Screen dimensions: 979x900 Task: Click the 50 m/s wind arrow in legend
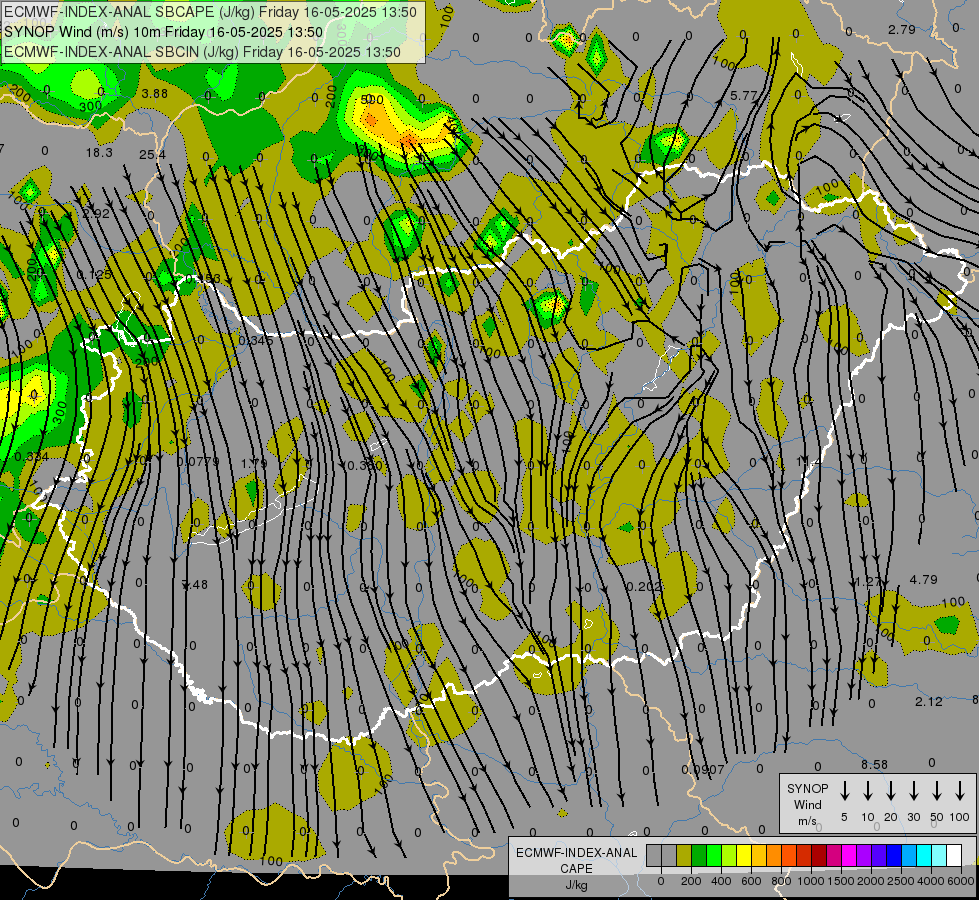coord(937,790)
